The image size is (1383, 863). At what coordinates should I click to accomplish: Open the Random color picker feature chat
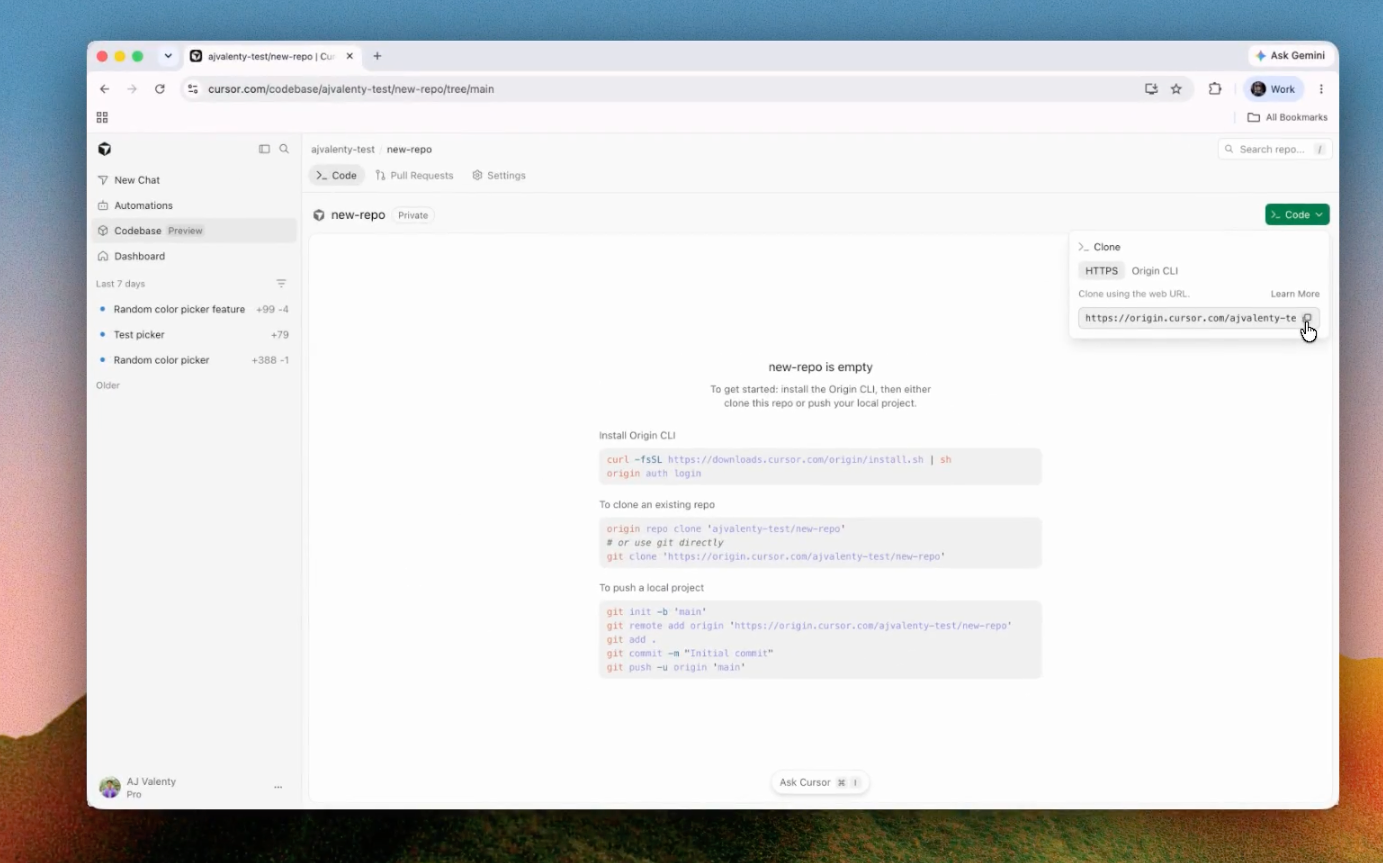[193, 309]
